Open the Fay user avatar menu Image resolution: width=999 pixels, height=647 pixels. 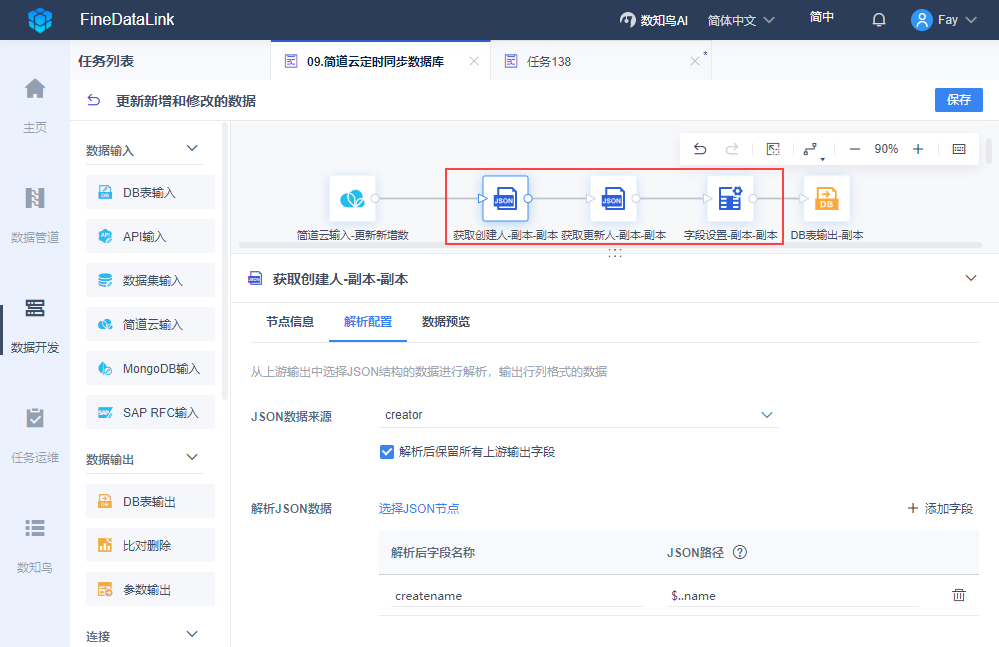click(944, 20)
